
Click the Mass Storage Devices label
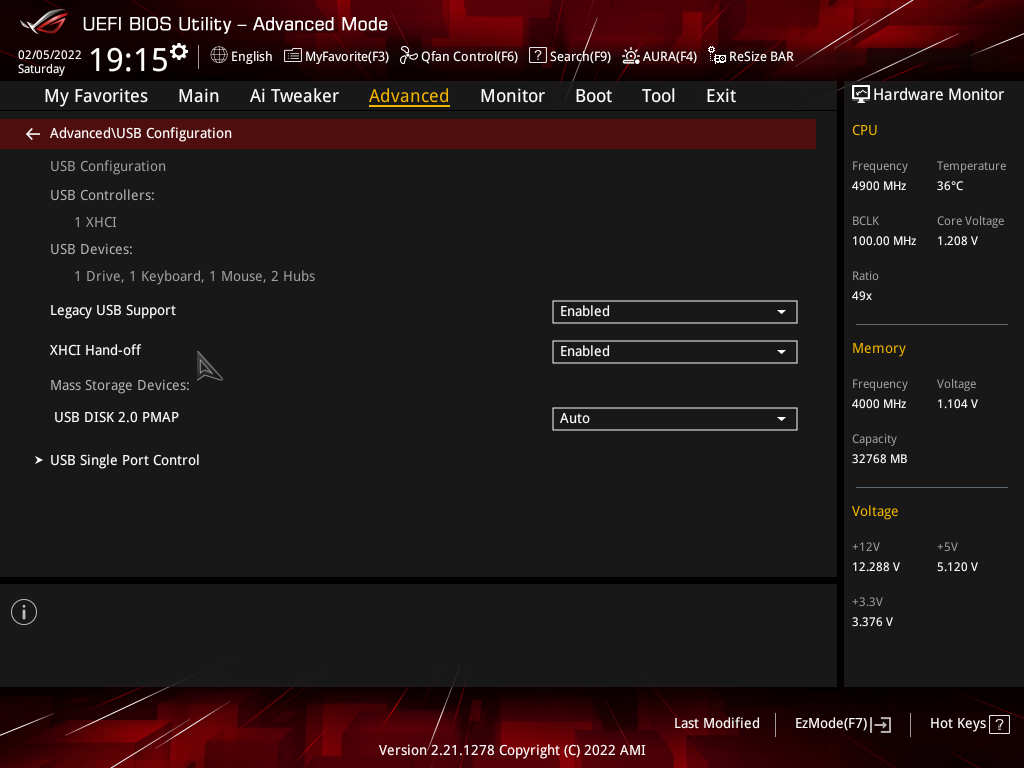click(x=120, y=385)
